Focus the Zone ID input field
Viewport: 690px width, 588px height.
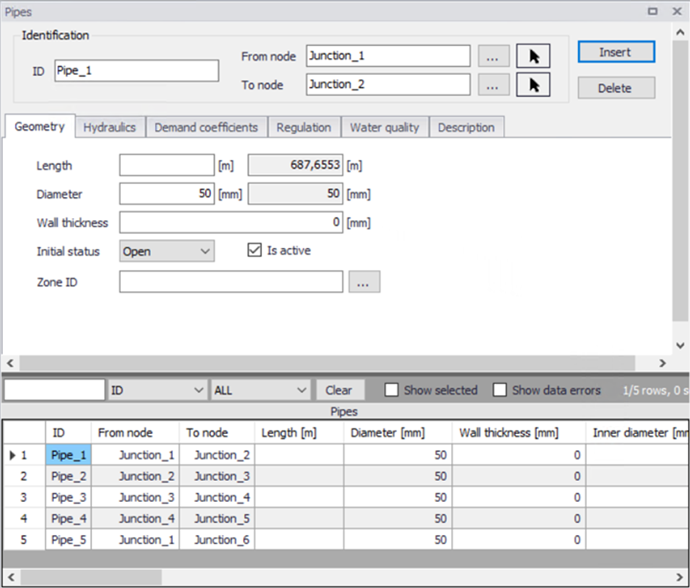[231, 282]
